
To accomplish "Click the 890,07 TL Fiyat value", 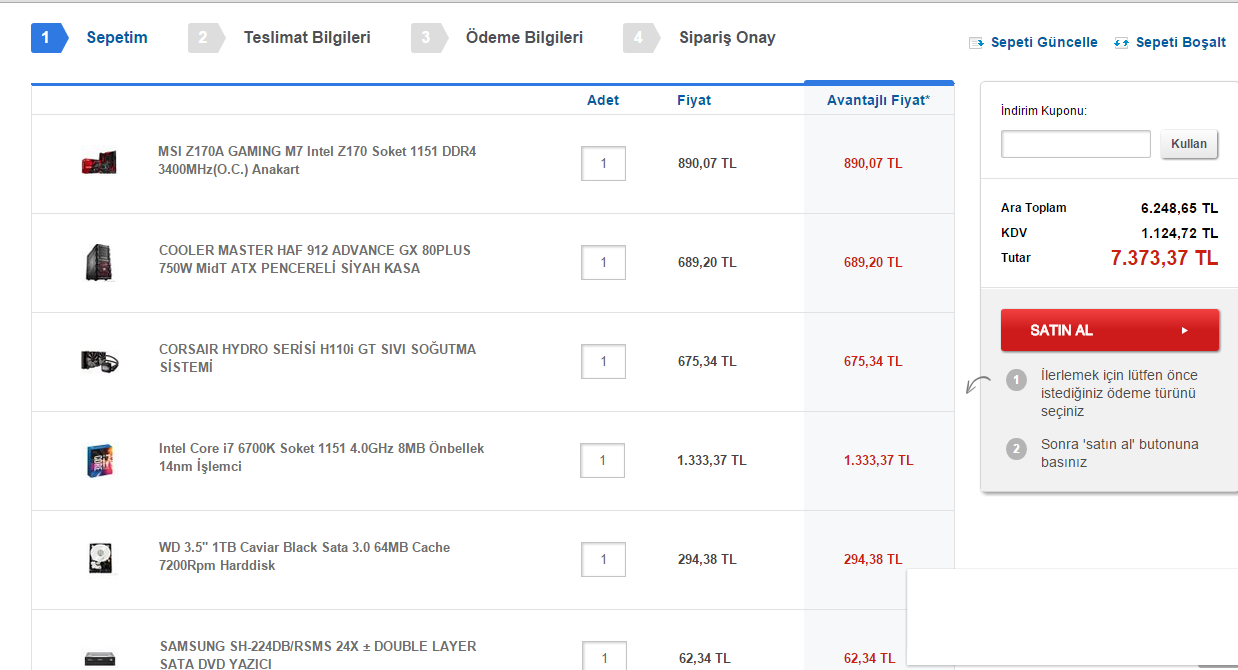I will pos(707,163).
